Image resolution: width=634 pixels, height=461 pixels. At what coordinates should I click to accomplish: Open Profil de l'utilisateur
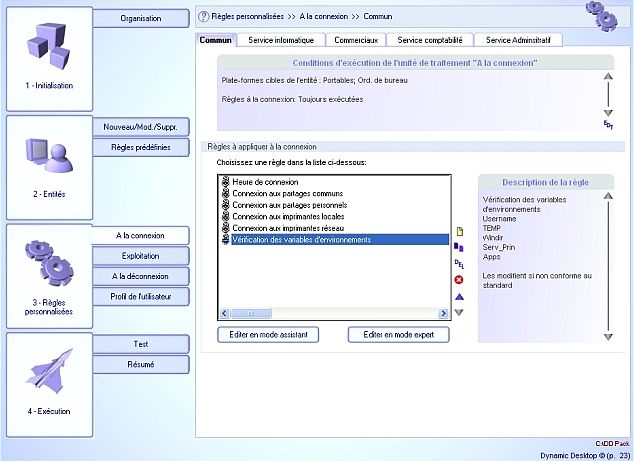(x=141, y=296)
